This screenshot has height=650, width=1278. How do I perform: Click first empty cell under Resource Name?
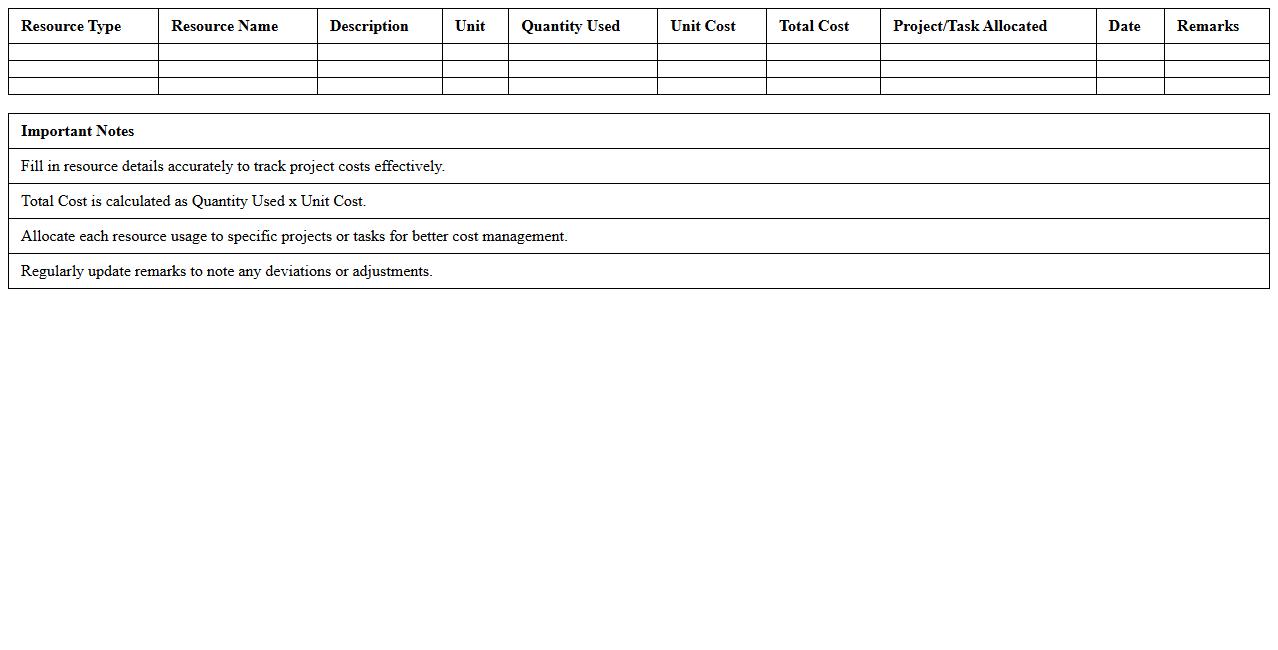pyautogui.click(x=237, y=52)
